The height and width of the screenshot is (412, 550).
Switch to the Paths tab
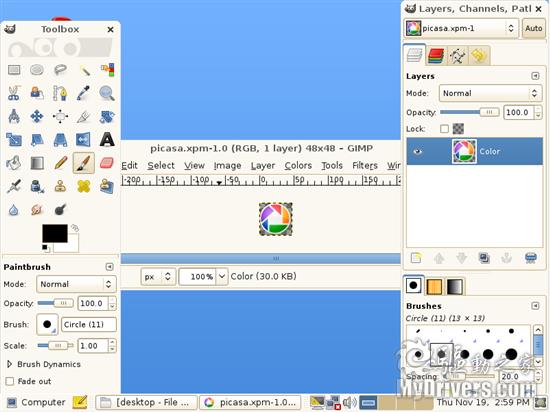coord(457,56)
